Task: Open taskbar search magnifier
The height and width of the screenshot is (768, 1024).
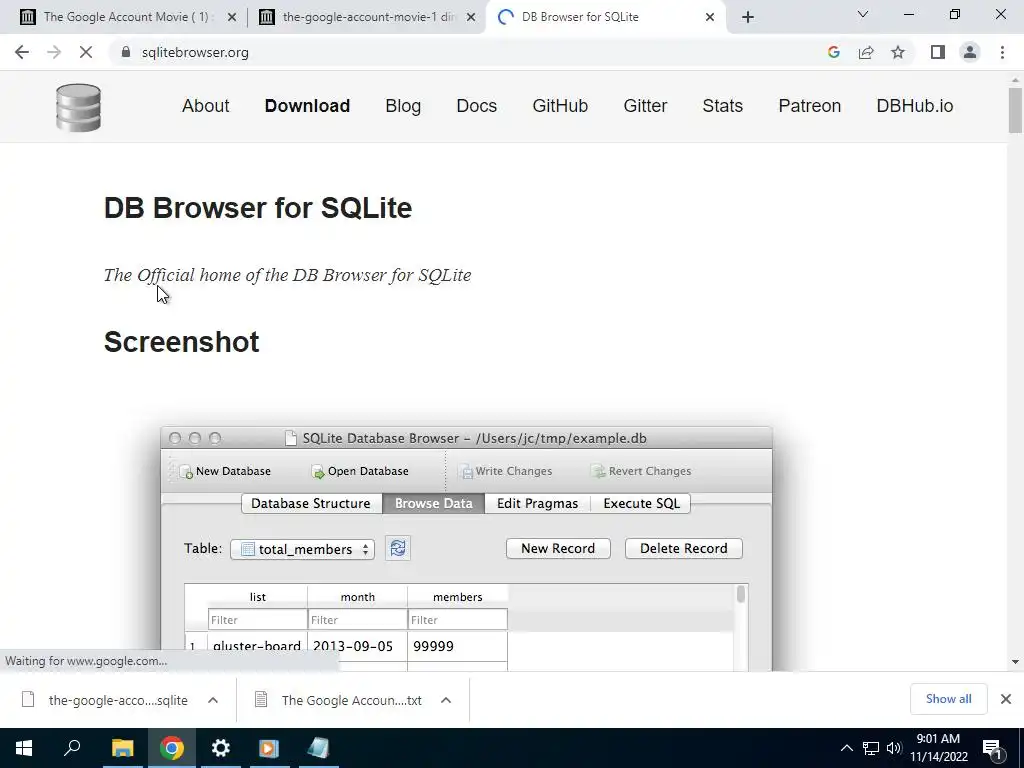Action: (x=72, y=748)
